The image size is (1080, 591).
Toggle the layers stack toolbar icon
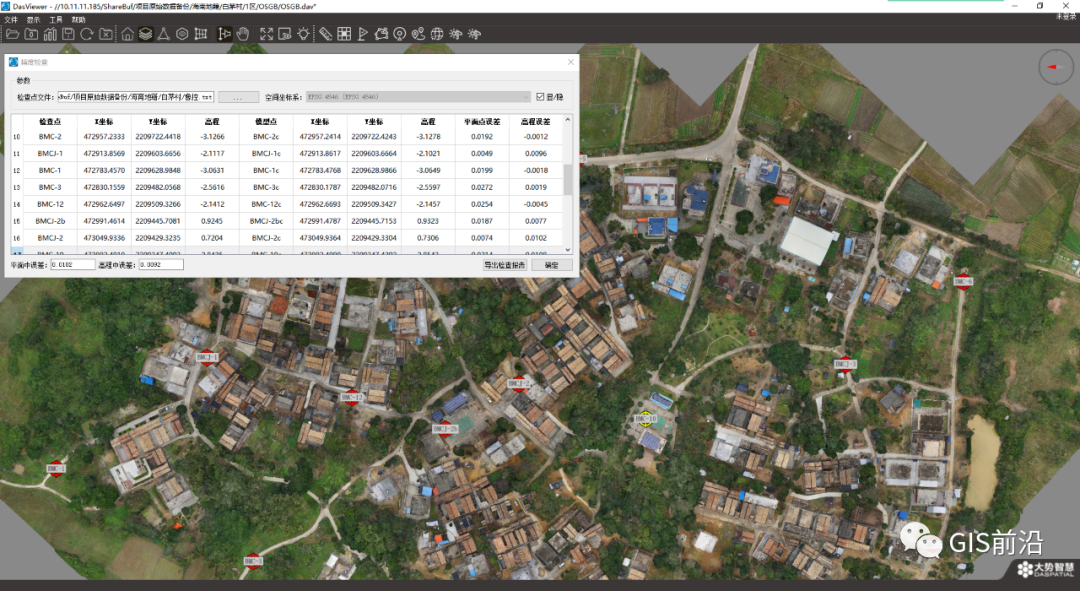tap(145, 34)
